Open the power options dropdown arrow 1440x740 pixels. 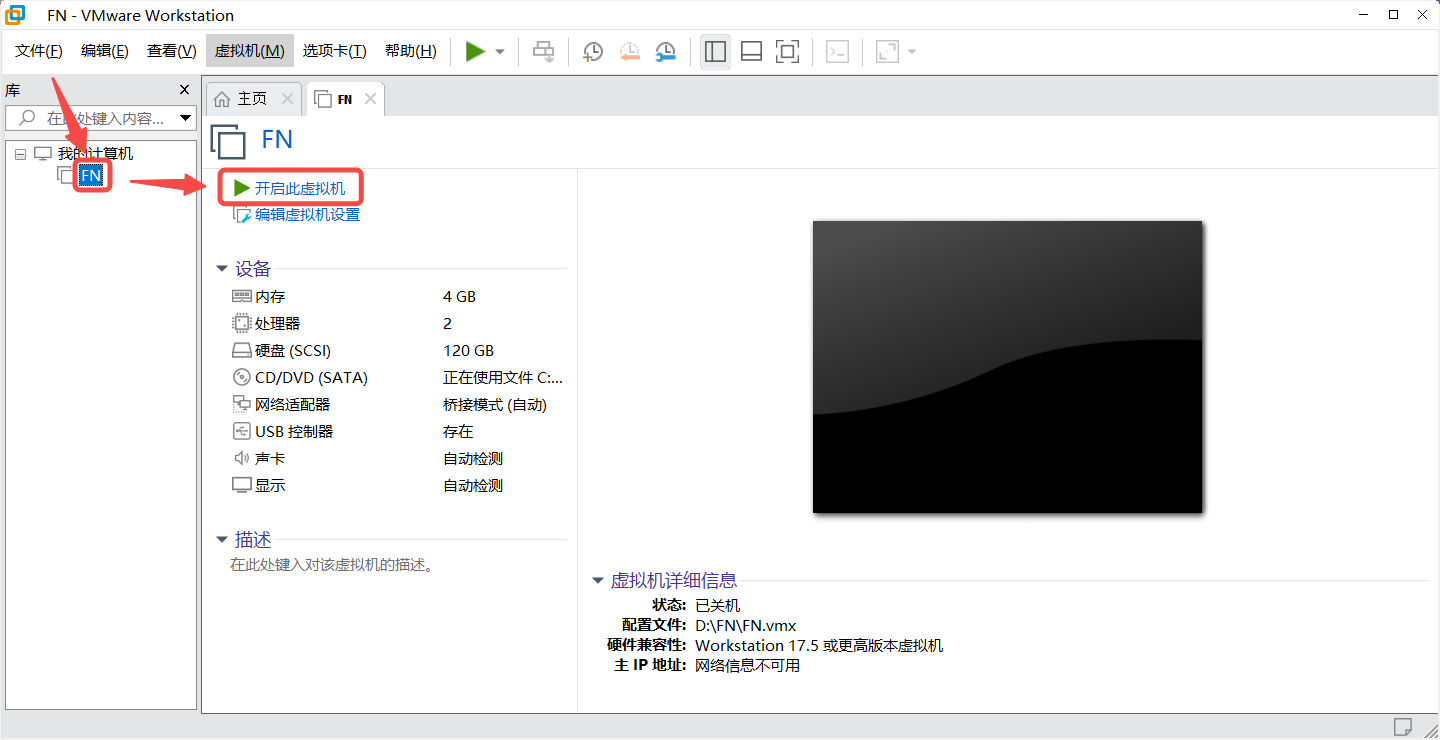point(500,52)
